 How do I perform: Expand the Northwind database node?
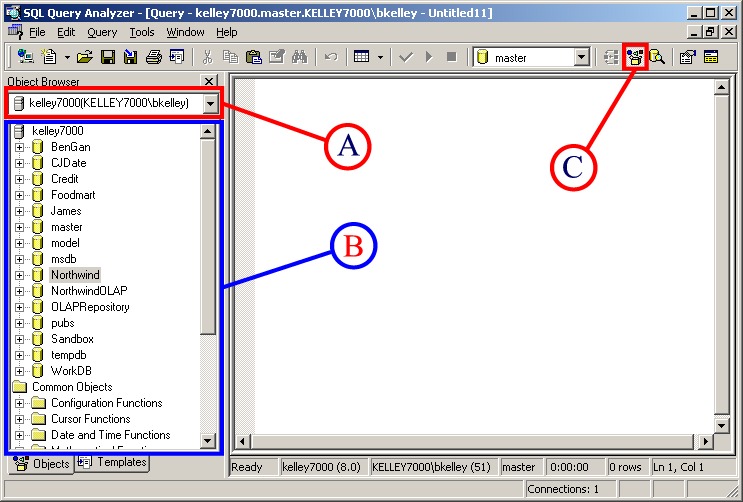click(x=19, y=275)
